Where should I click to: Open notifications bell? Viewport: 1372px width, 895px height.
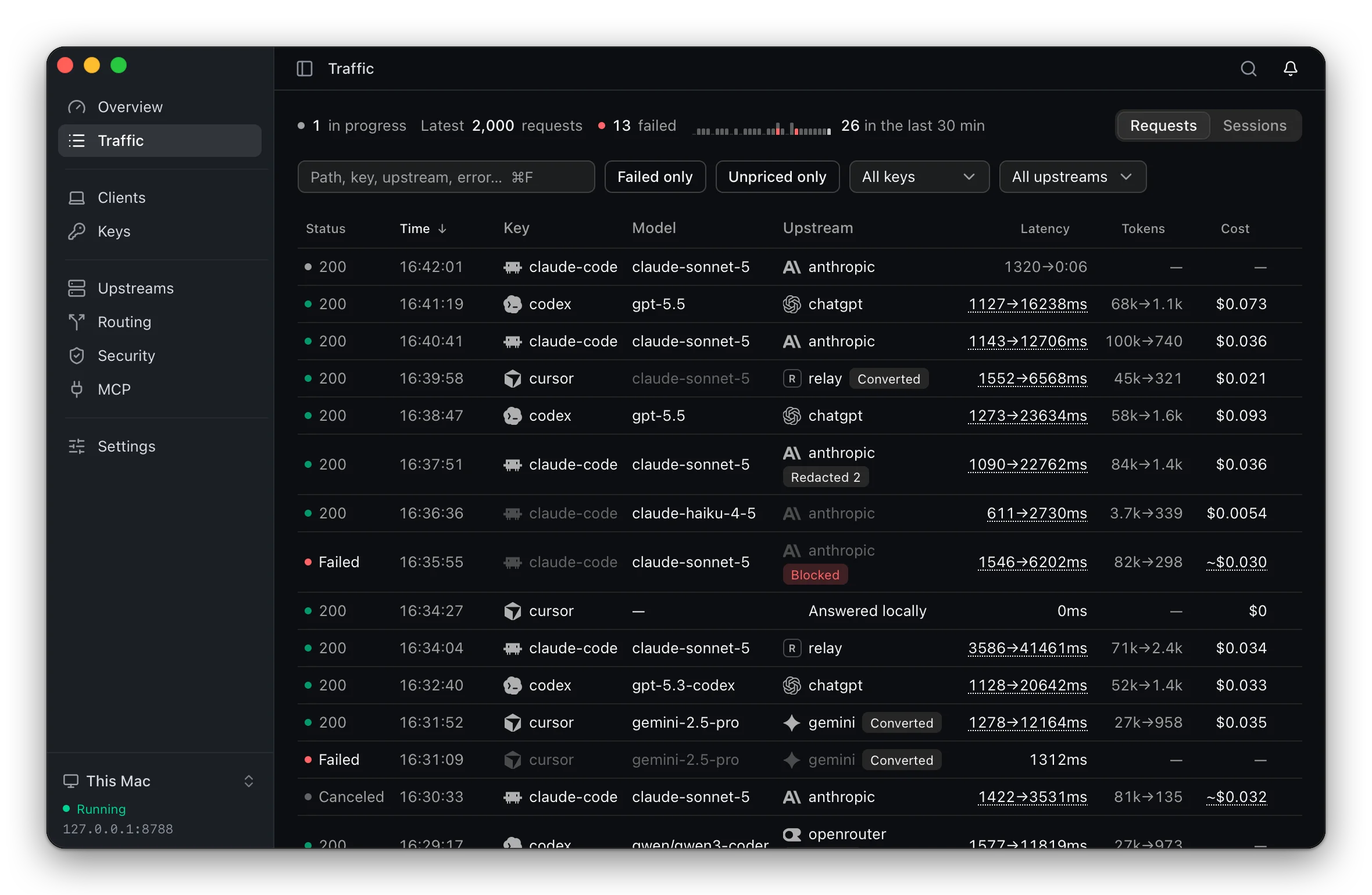click(1291, 69)
